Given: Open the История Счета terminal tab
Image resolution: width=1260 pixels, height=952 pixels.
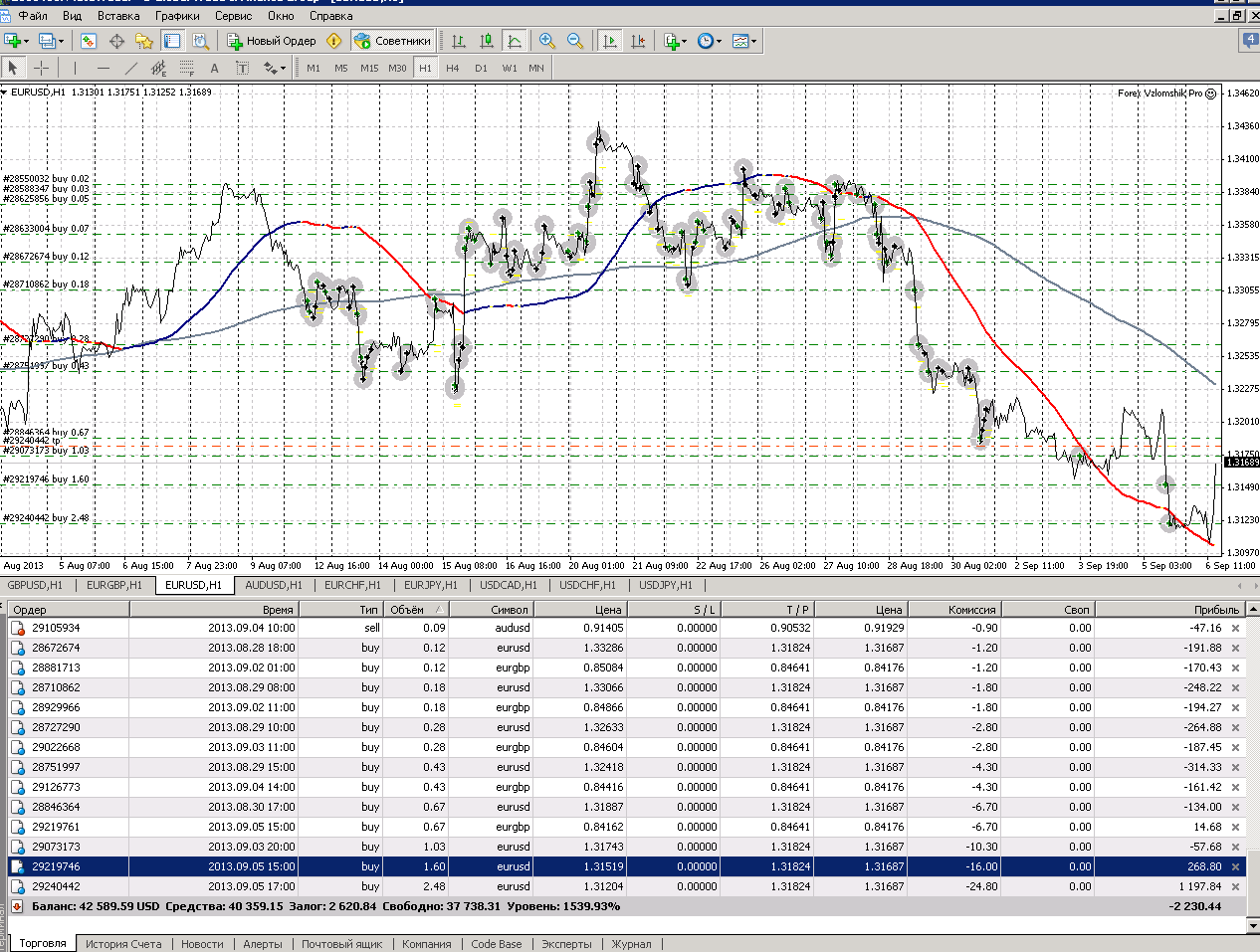Looking at the screenshot, I should [x=123, y=944].
